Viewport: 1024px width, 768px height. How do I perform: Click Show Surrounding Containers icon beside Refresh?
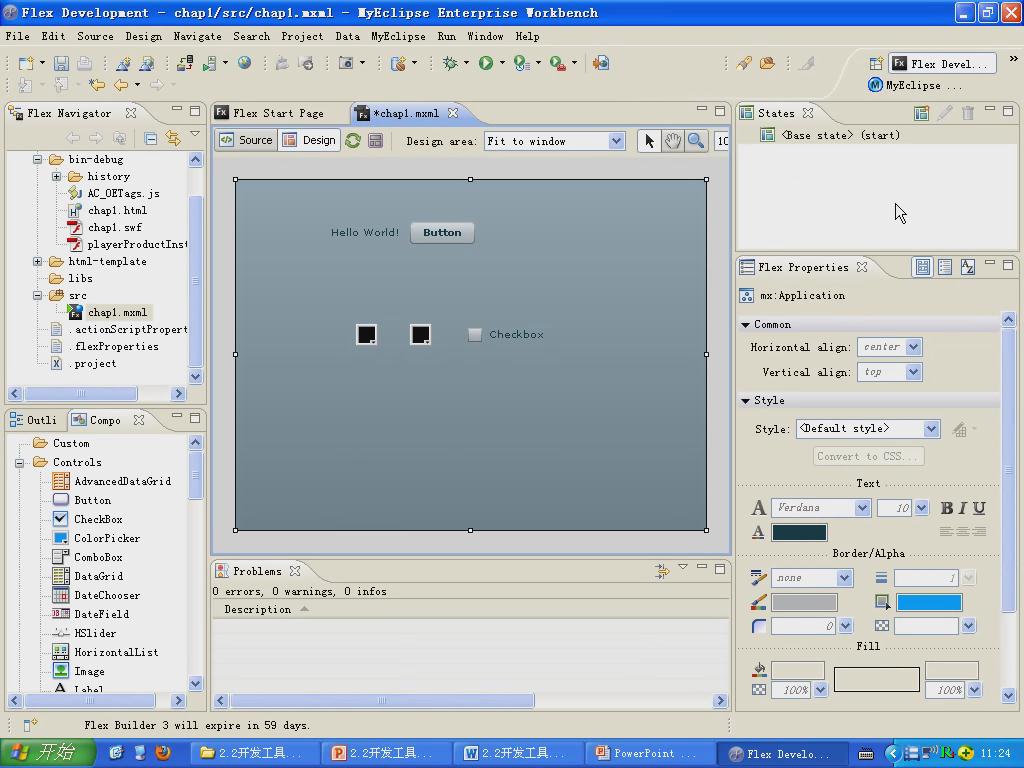pos(376,140)
